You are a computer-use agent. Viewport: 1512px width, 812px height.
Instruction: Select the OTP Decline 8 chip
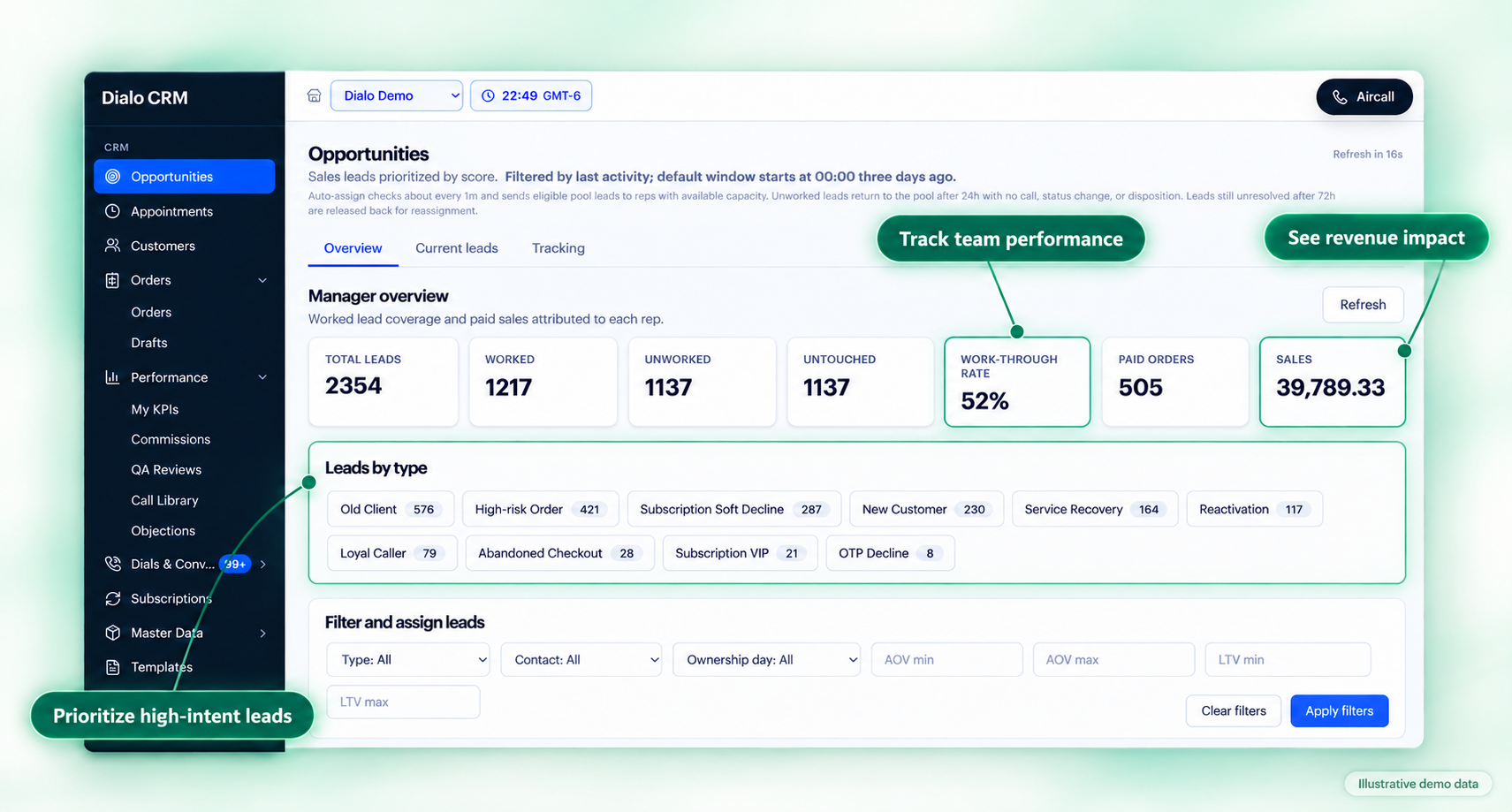pyautogui.click(x=890, y=553)
